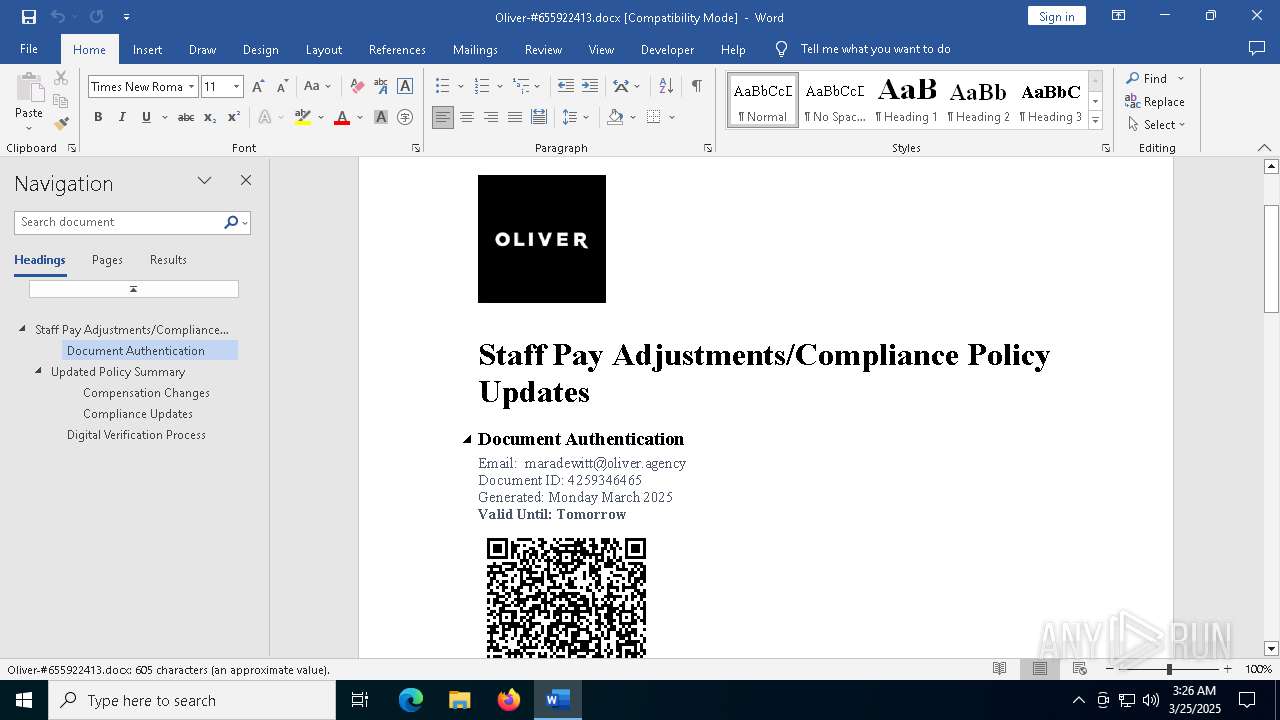
Task: Open the font name dropdown
Action: (x=191, y=87)
